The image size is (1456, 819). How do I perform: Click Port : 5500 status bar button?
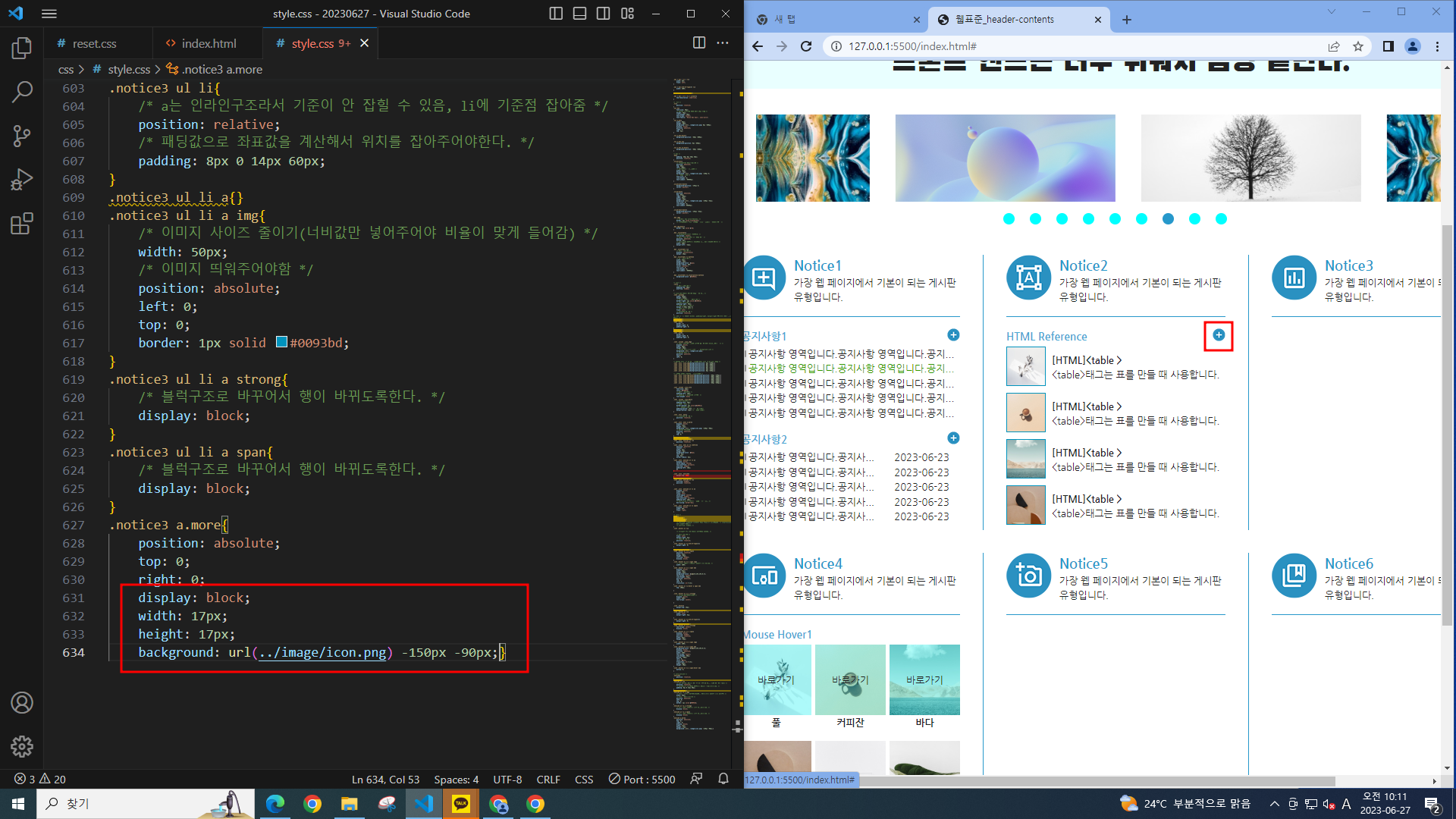642,780
